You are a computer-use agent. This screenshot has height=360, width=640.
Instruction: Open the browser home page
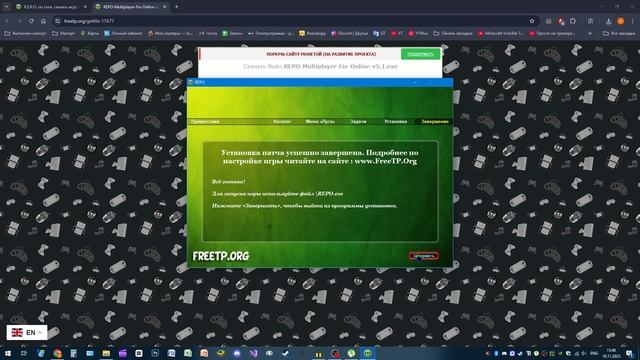(x=43, y=21)
